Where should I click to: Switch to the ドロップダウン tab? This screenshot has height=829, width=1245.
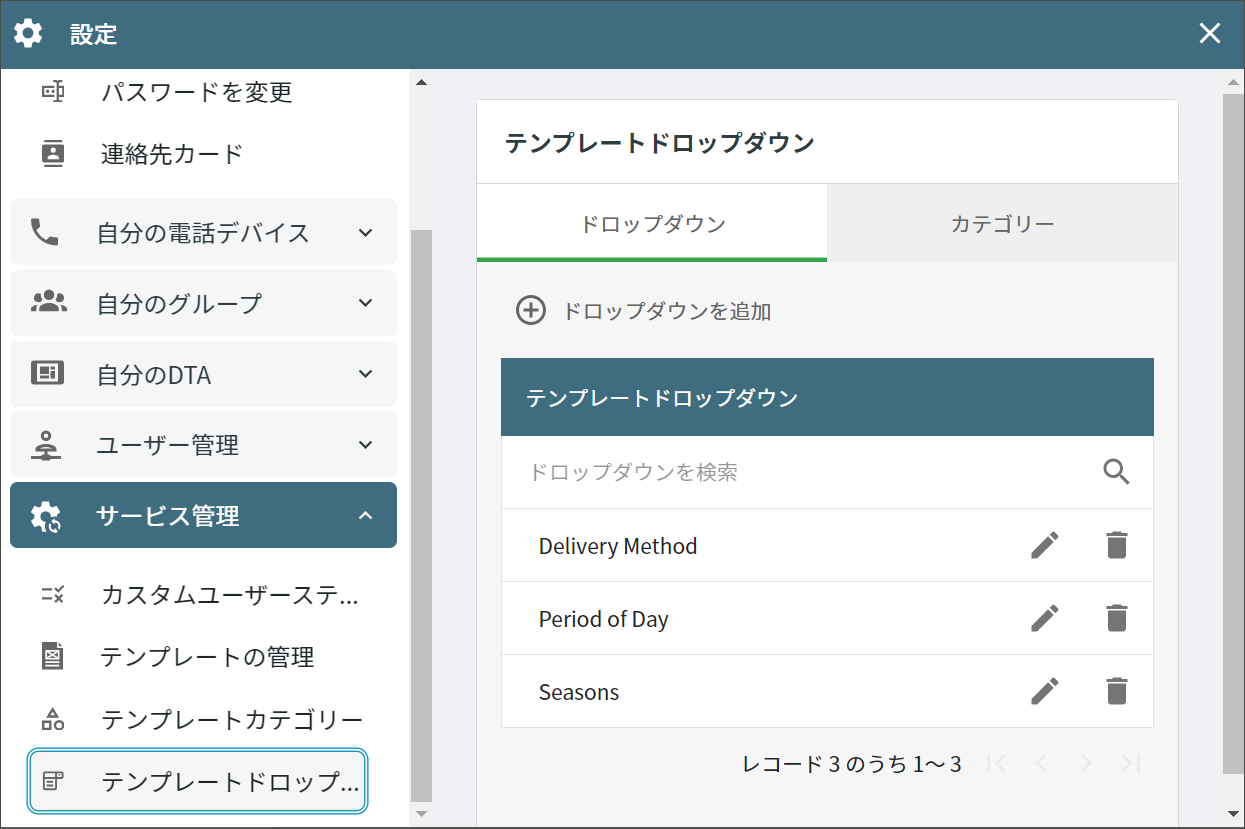tap(652, 223)
